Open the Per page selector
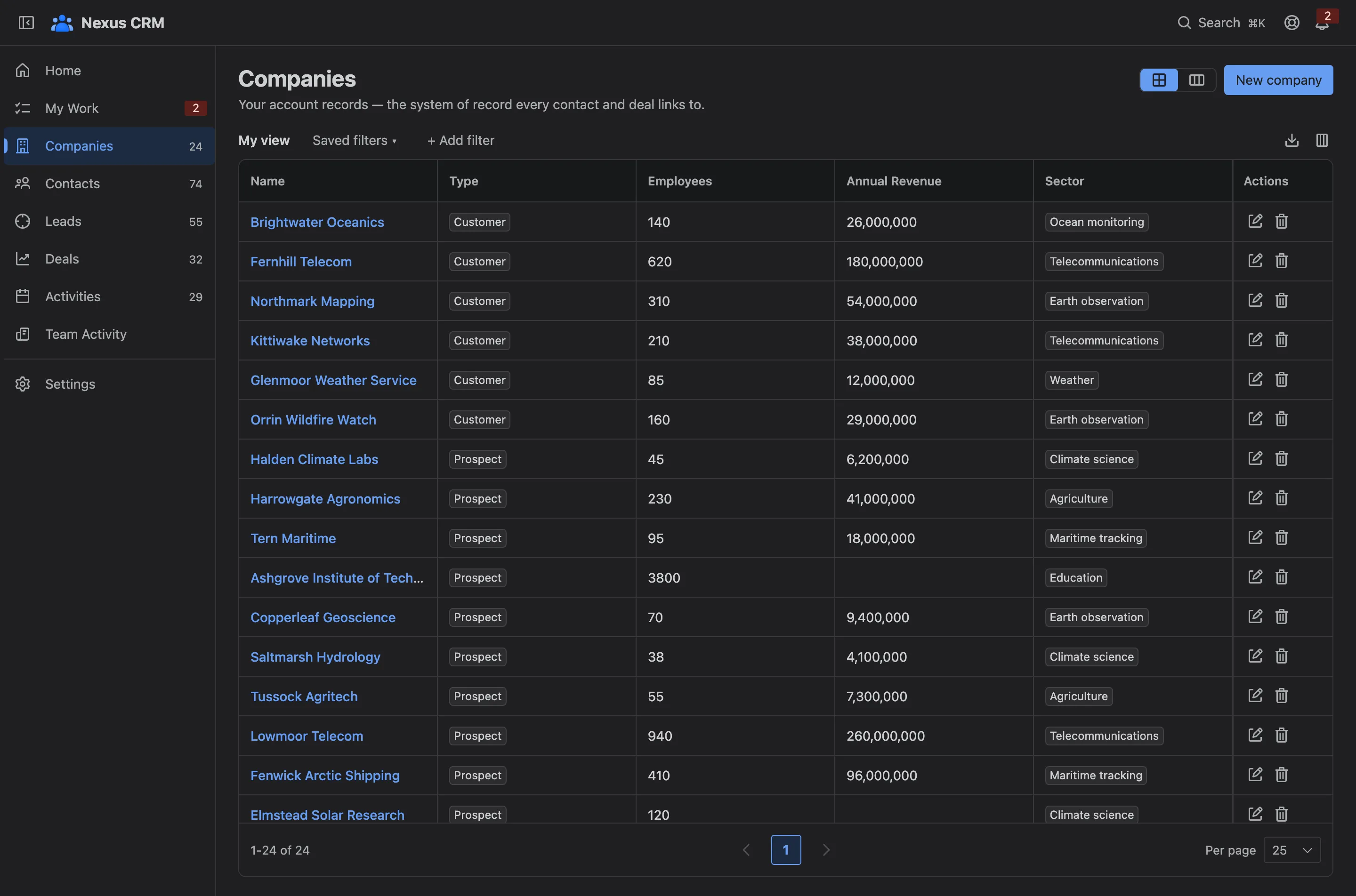 1292,850
